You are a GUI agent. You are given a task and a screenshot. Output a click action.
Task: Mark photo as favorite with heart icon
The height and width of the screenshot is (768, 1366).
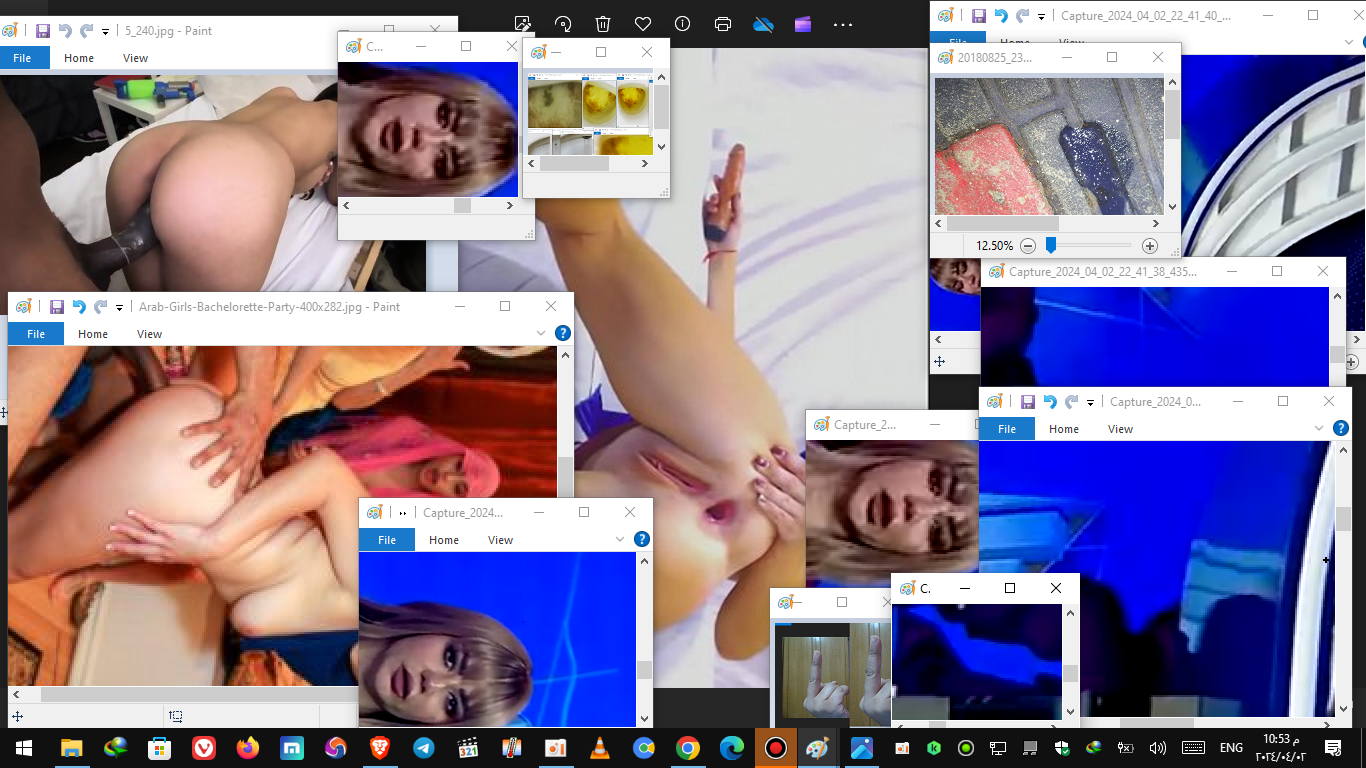point(643,24)
